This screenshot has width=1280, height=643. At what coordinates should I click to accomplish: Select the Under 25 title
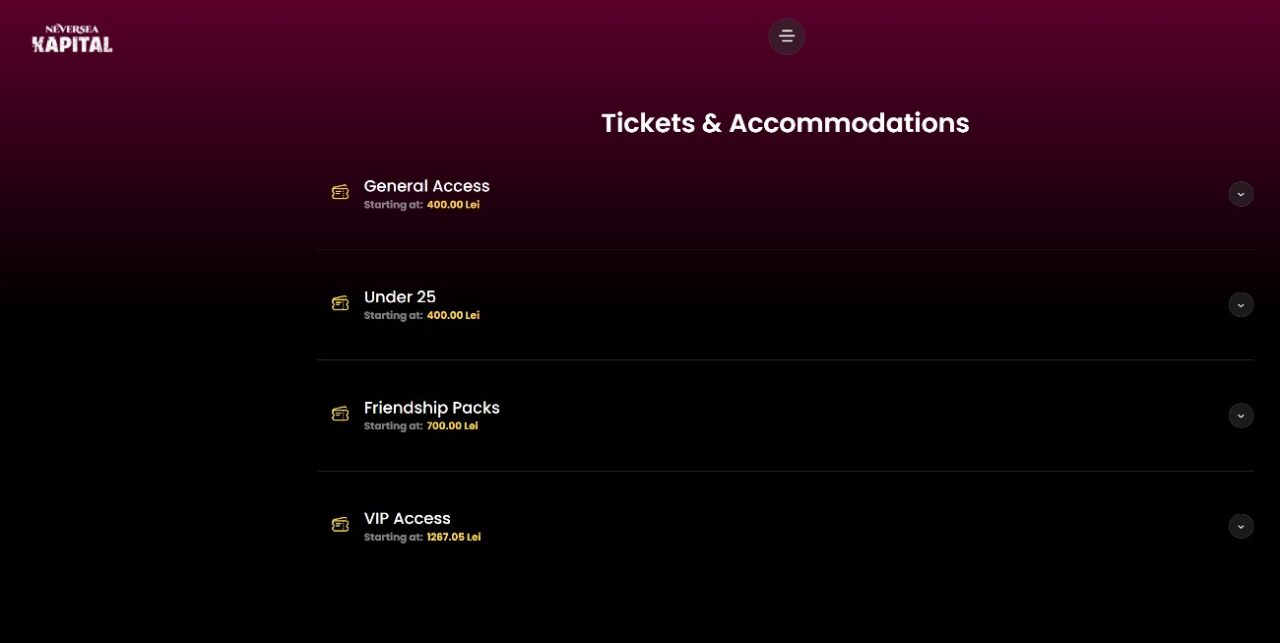pos(399,297)
